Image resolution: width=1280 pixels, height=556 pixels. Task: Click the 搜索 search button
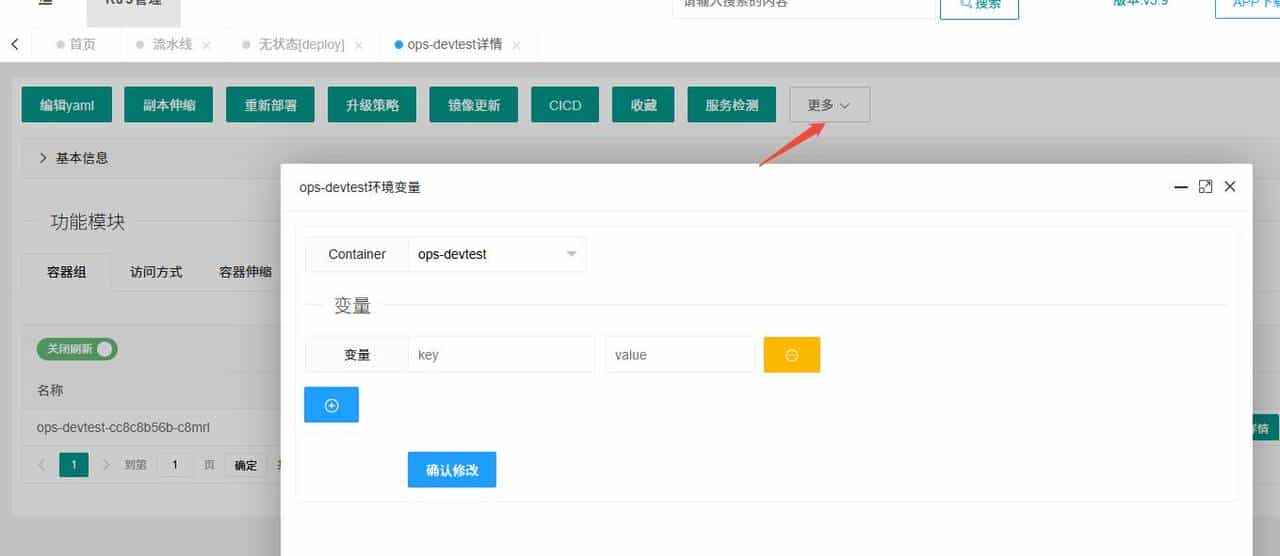coord(979,6)
